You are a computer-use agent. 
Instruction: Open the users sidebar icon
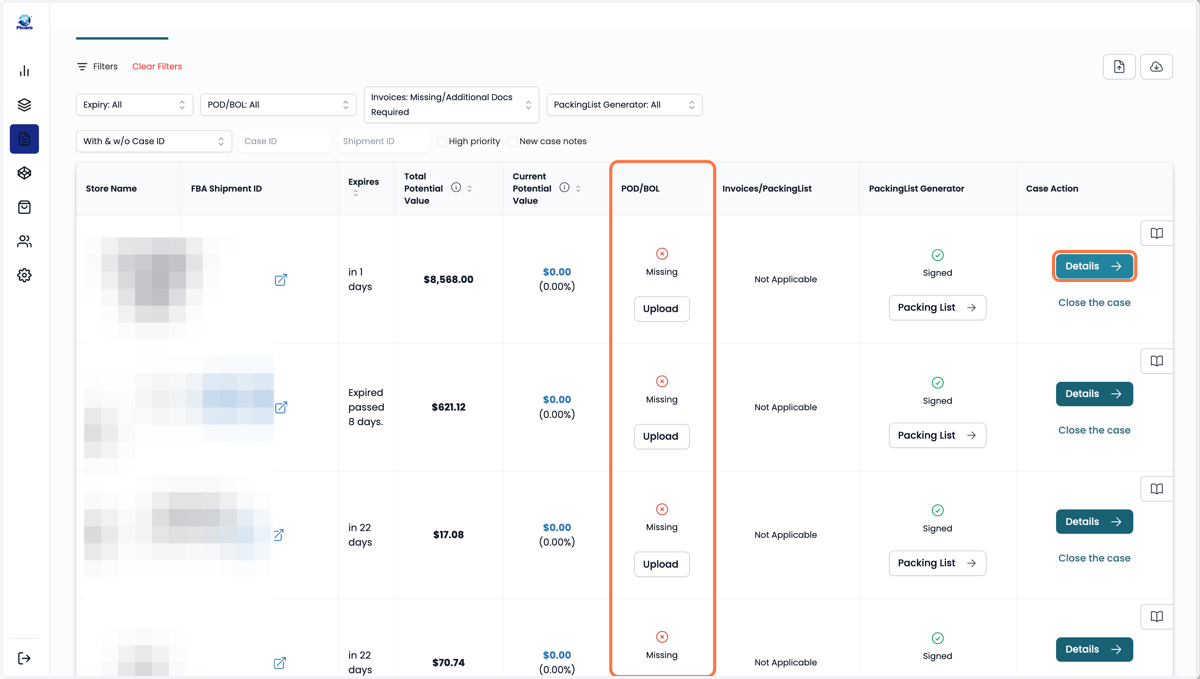(24, 241)
